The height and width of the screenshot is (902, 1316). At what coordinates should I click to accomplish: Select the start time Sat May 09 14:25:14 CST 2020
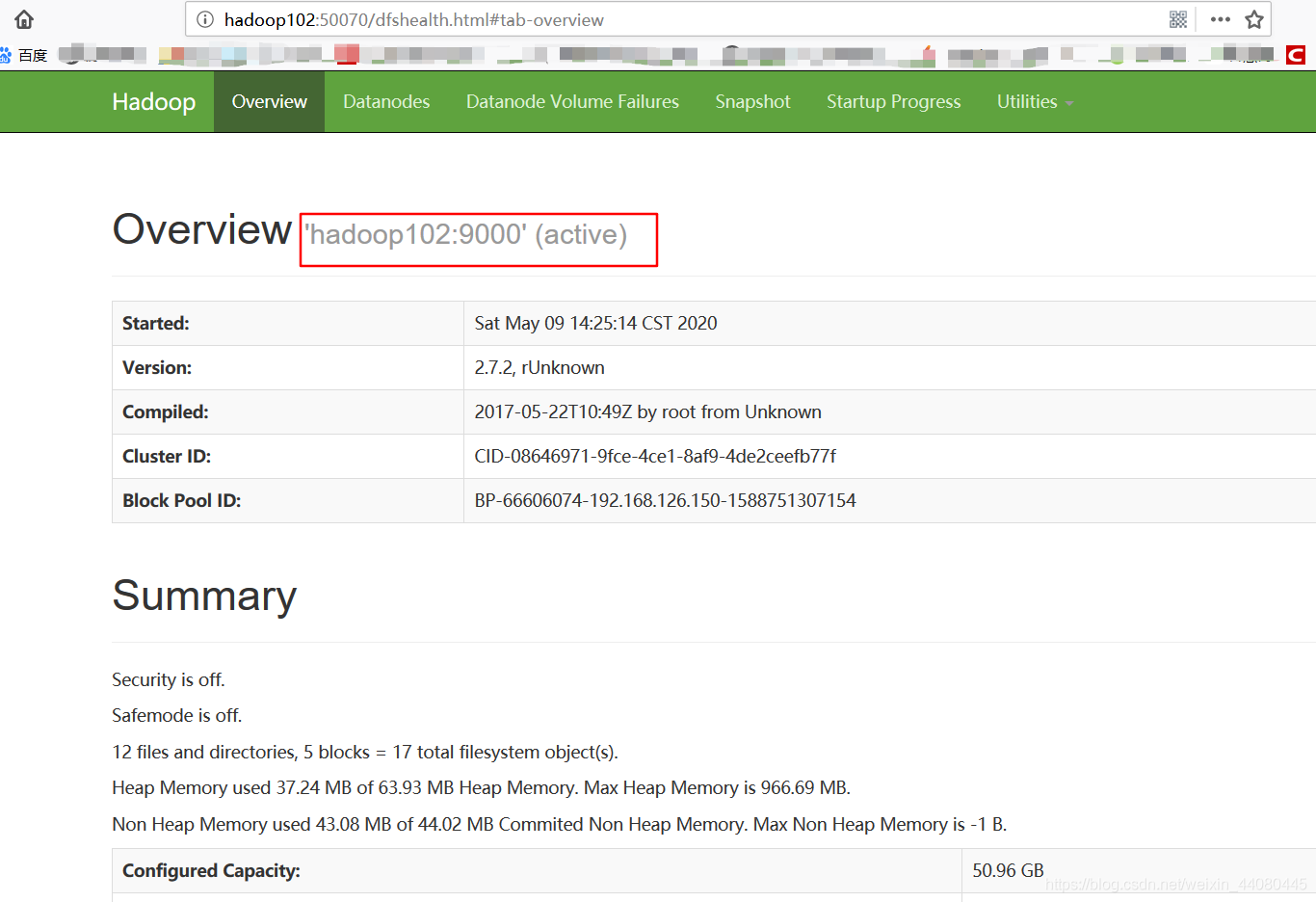[x=595, y=323]
